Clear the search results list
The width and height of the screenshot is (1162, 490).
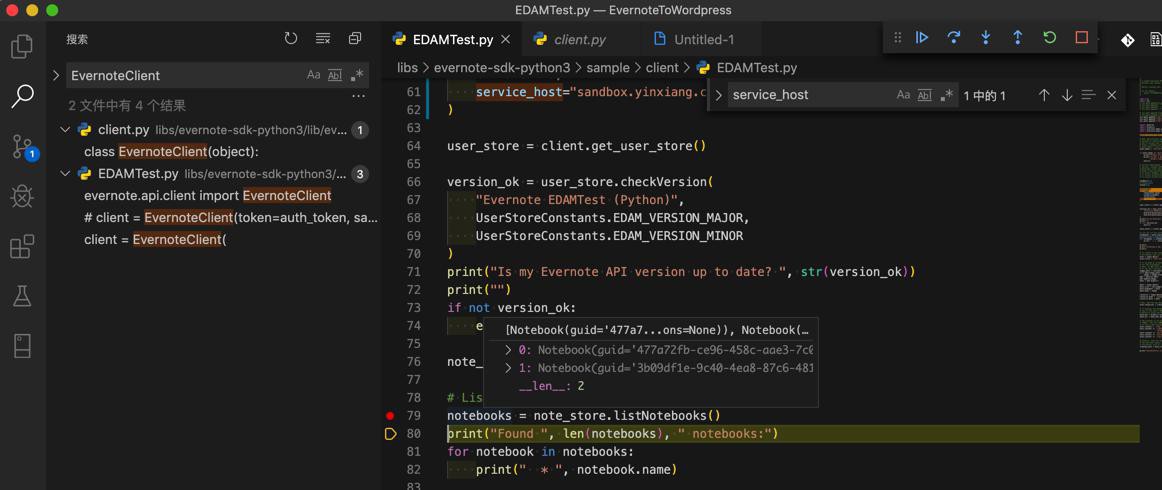(323, 39)
